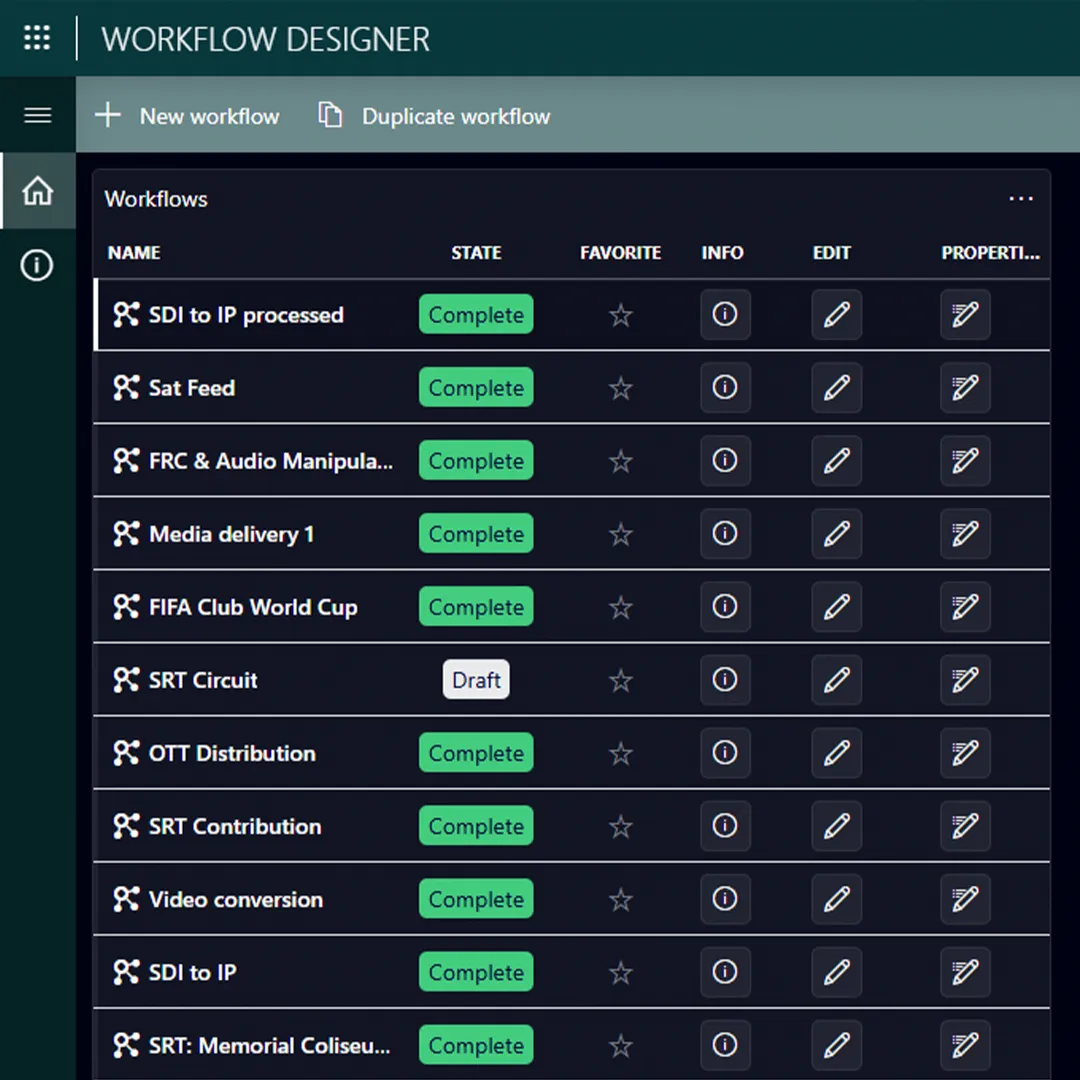Mark Media delivery 1 as favorite
Screen dimensions: 1080x1080
pos(621,534)
